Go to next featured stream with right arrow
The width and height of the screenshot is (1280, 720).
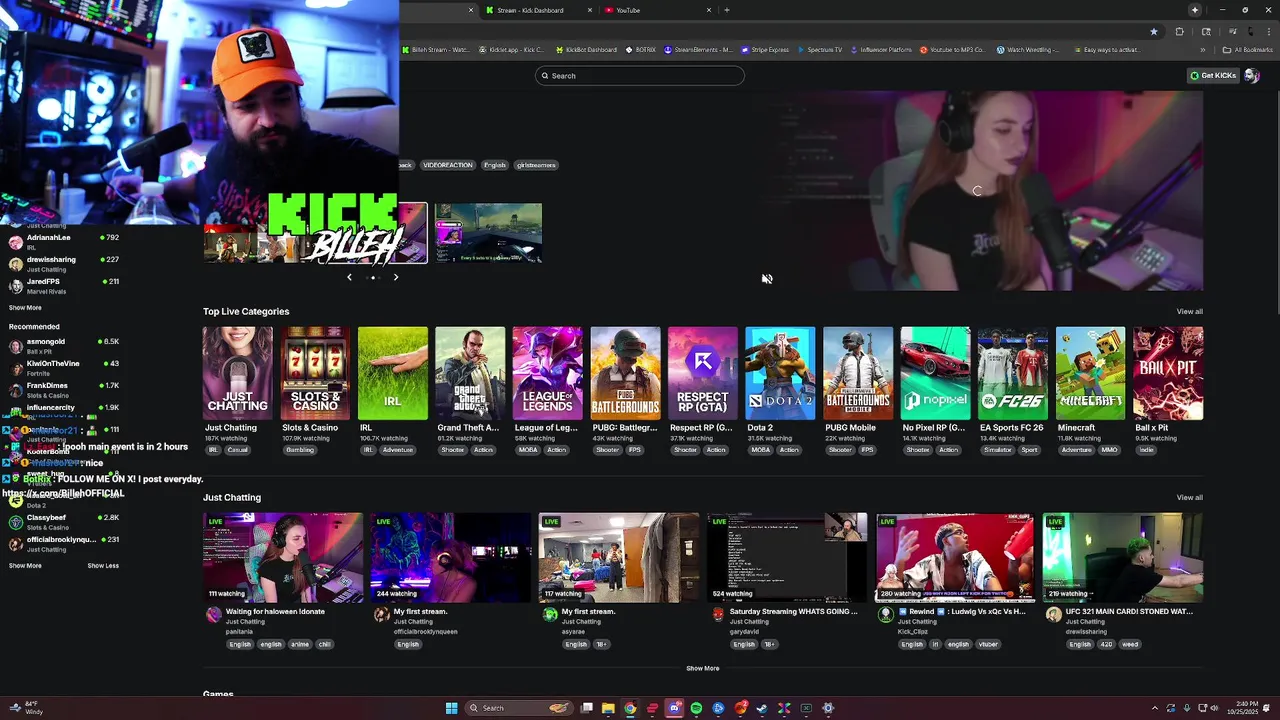pos(396,277)
